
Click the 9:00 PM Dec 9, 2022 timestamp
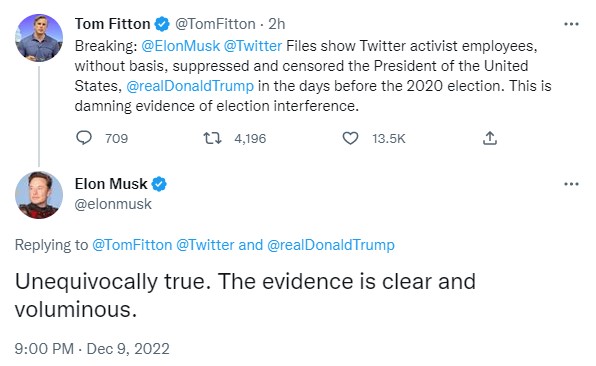pyautogui.click(x=92, y=349)
